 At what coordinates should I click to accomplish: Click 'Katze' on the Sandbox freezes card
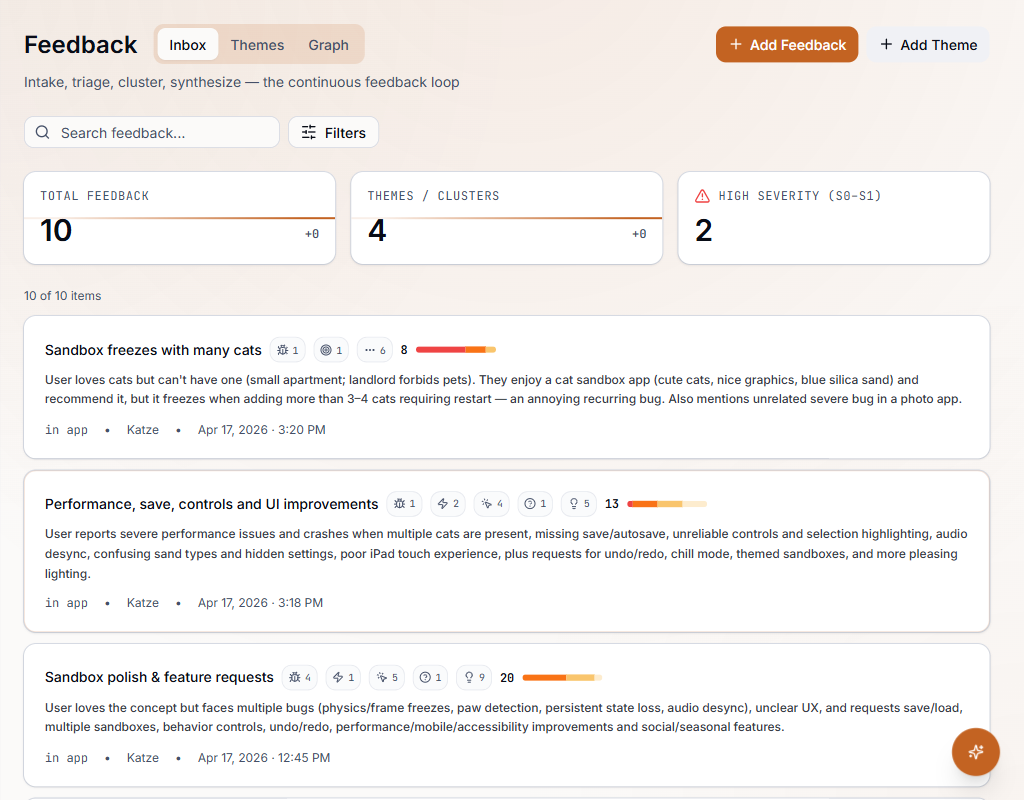click(x=143, y=430)
